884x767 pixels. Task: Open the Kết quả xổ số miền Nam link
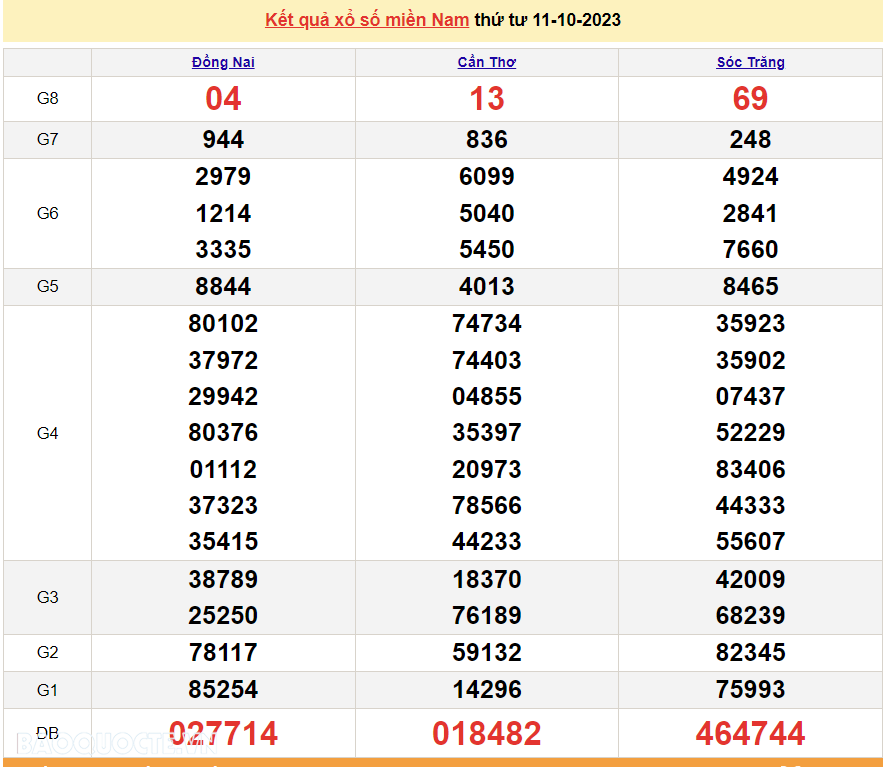click(x=366, y=20)
